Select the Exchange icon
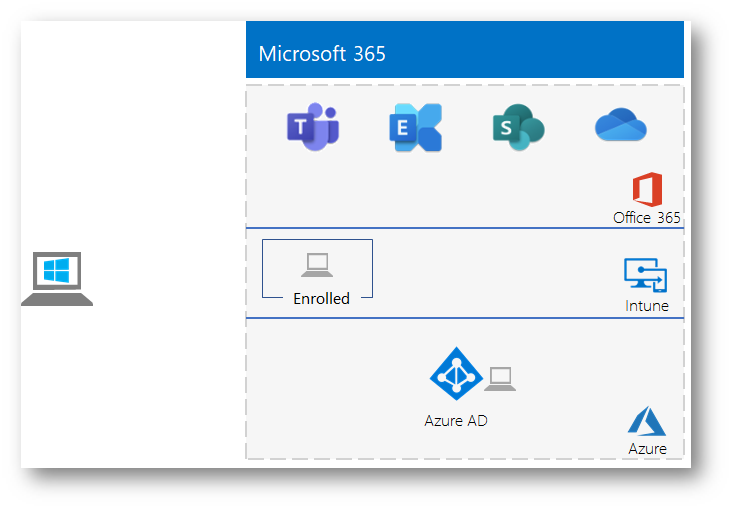 point(416,127)
